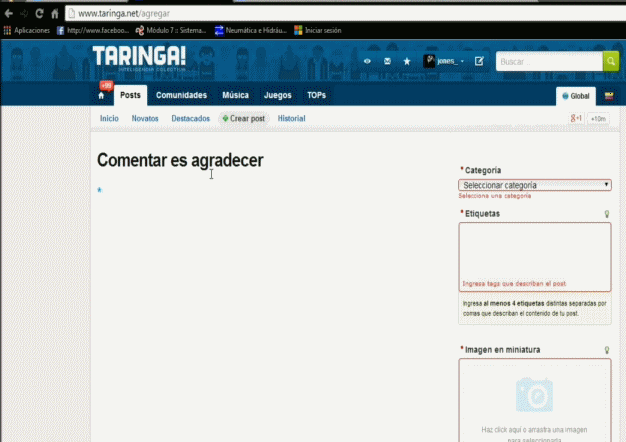
Task: Click the Taringa! logo
Action: coord(139,58)
